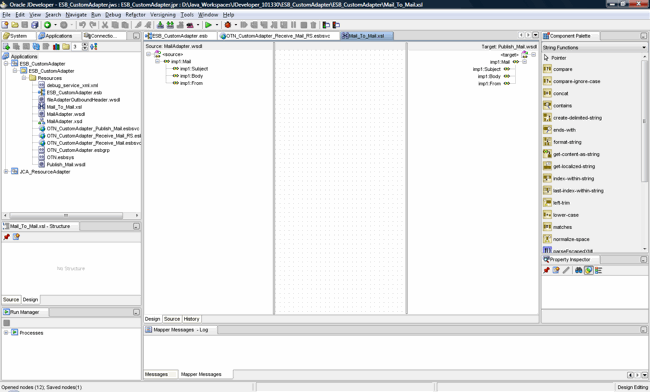Screen dimensions: 650x392
Task: Switch to the Source tab of the mapper editor
Action: (172, 319)
